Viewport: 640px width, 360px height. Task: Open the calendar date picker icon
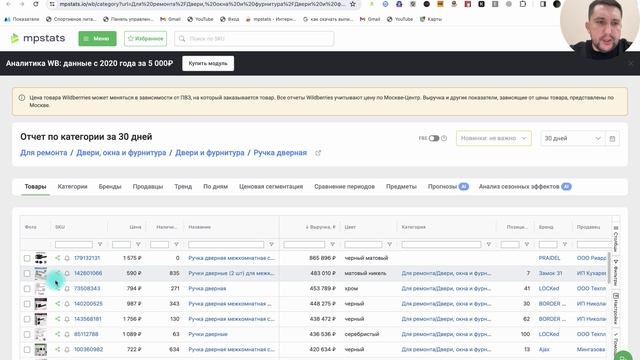[x=612, y=138]
